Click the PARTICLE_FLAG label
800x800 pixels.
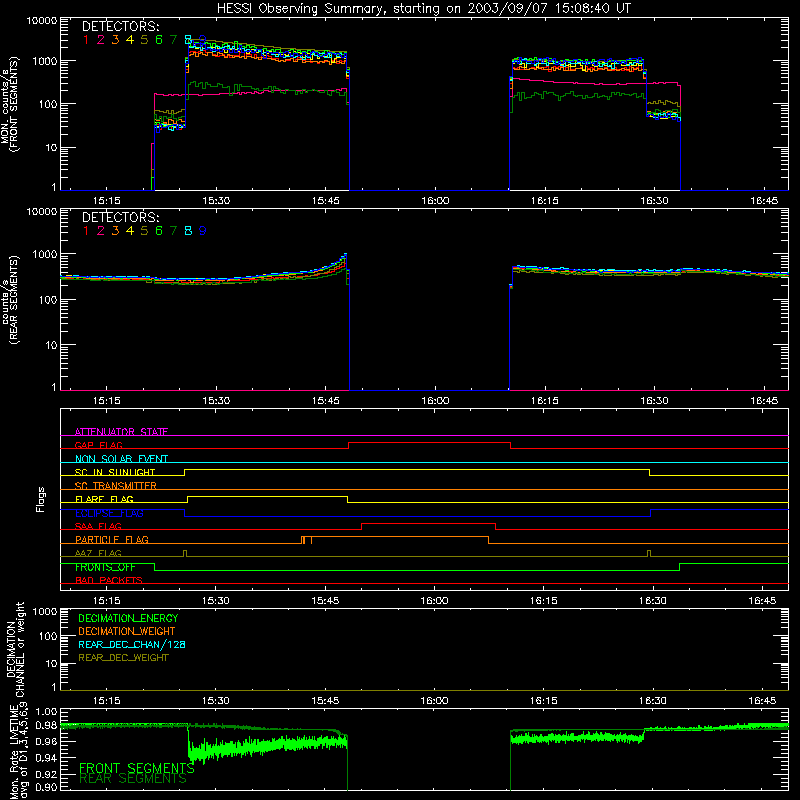click(112, 540)
